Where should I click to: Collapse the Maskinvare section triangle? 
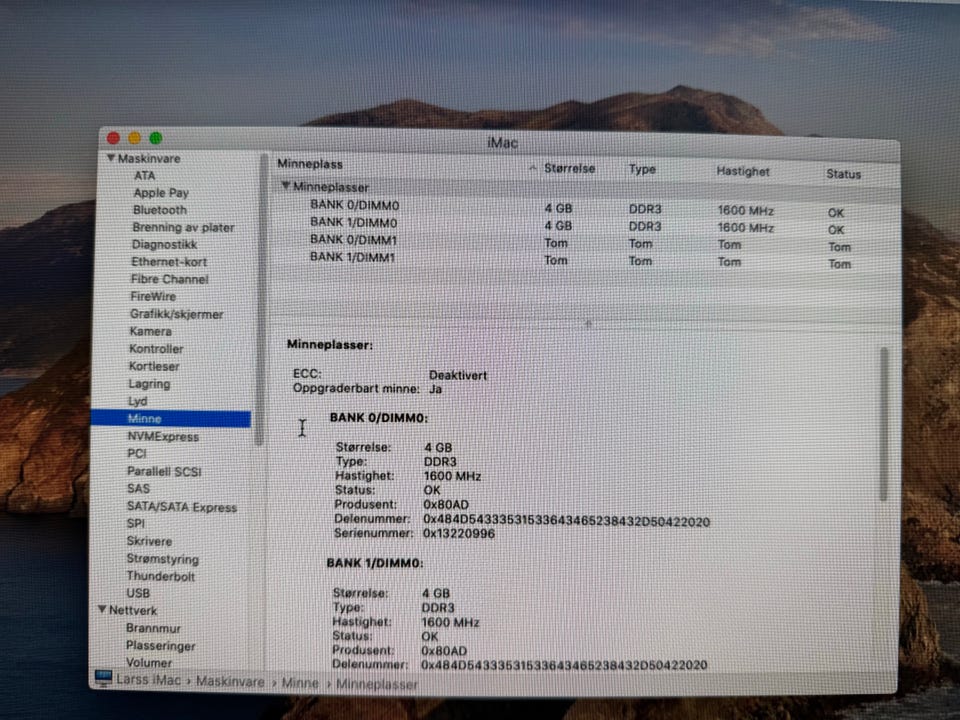pos(111,158)
